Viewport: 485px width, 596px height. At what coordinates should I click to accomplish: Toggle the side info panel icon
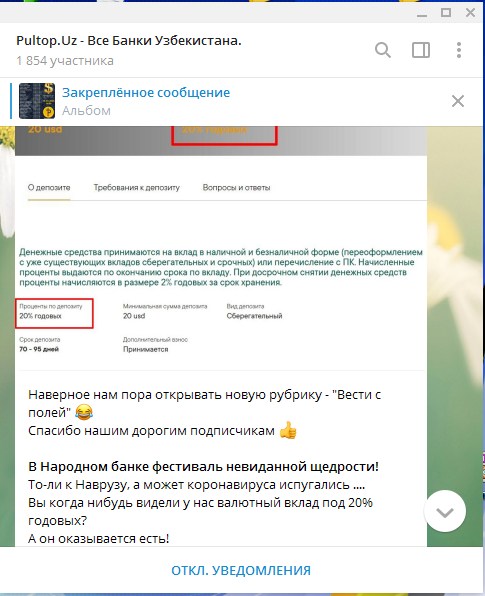click(x=421, y=50)
